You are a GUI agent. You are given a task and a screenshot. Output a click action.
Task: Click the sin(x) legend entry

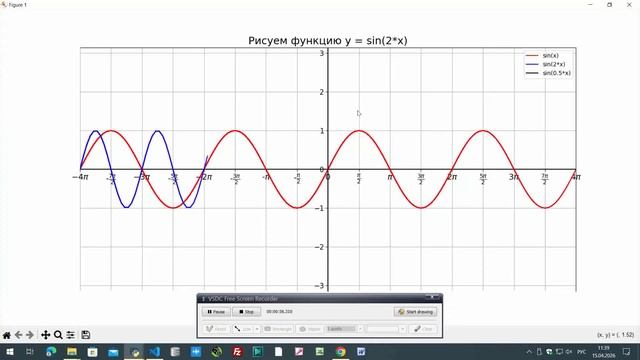[542, 56]
